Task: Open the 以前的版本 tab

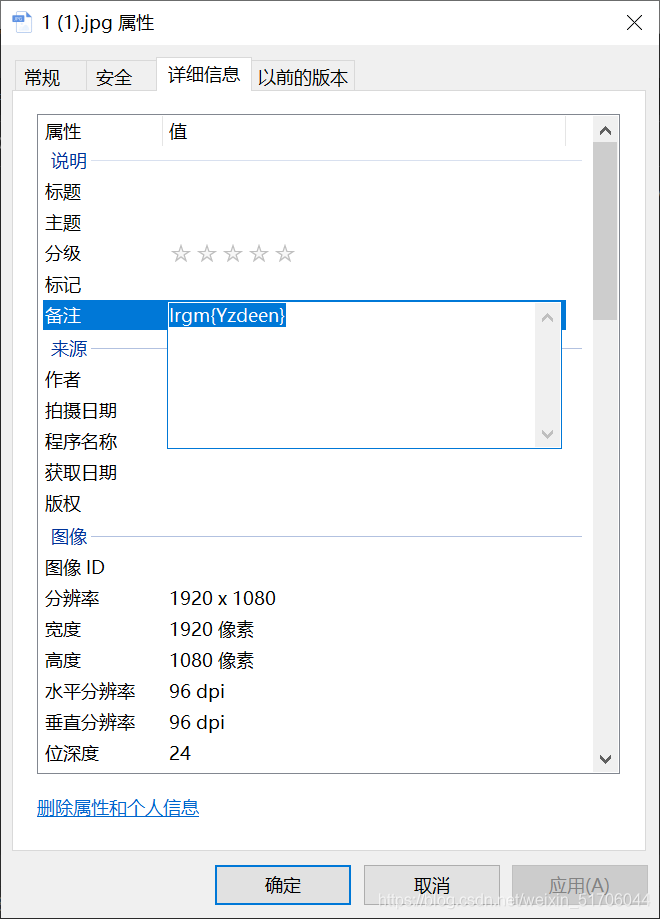Action: point(303,77)
